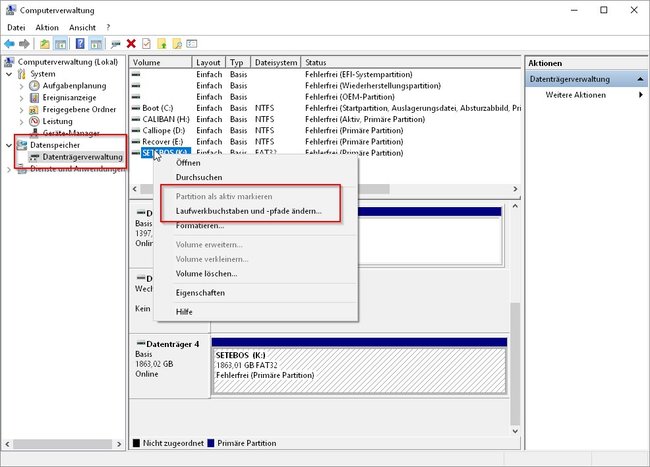The width and height of the screenshot is (650, 467).
Task: Click the red X delete toolbar icon
Action: point(131,44)
